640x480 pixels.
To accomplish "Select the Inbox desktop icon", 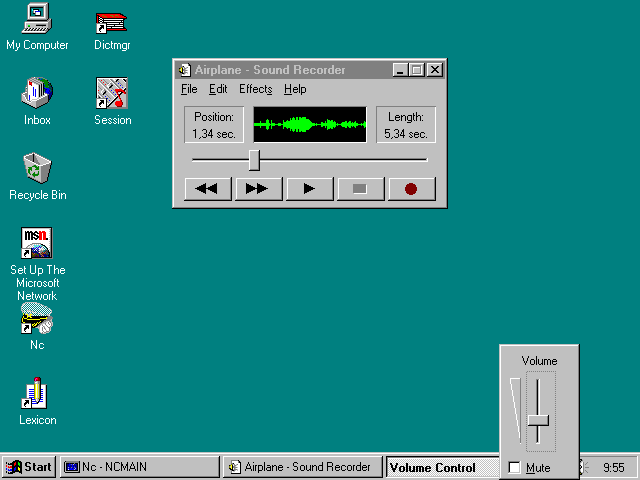I will [x=37, y=94].
